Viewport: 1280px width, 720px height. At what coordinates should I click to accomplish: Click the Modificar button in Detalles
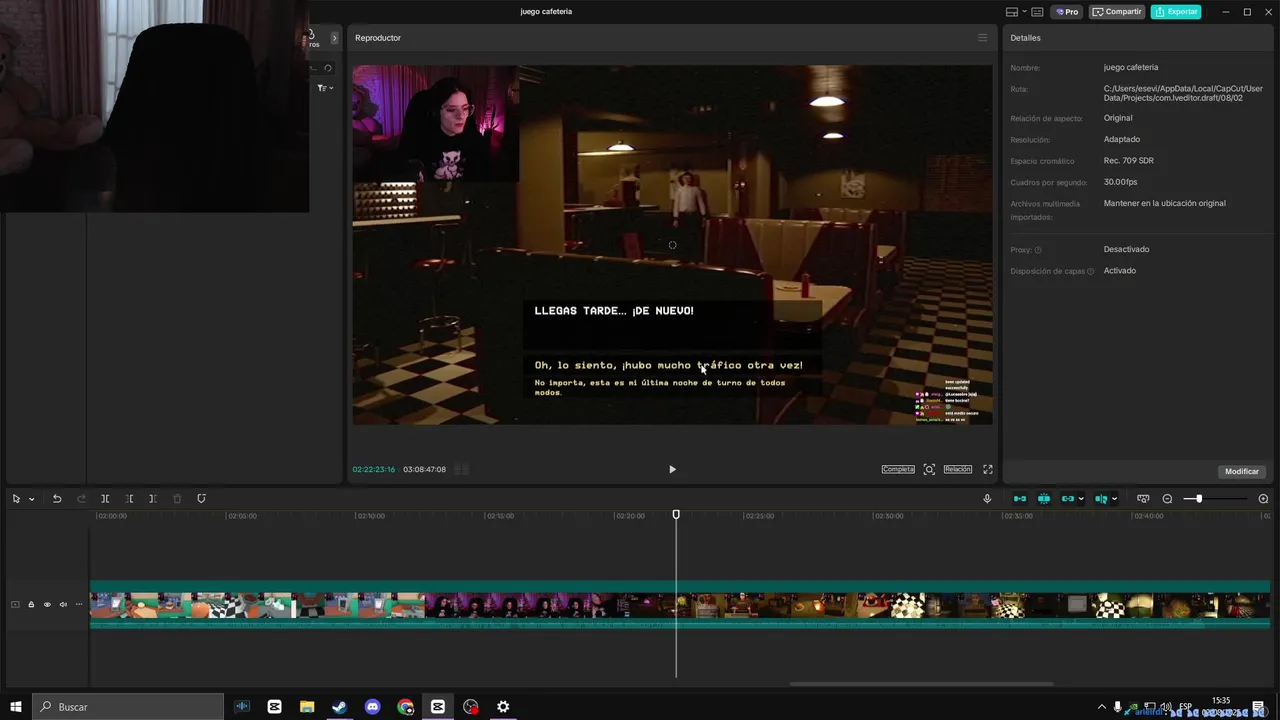tap(1242, 471)
